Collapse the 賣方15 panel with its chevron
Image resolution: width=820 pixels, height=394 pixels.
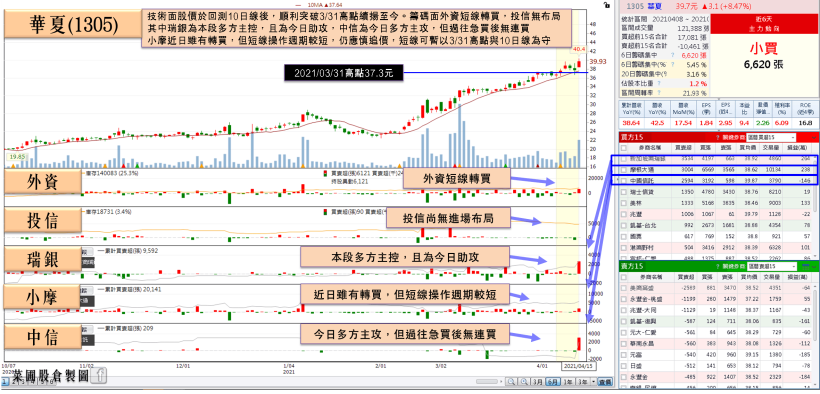[x=814, y=266]
